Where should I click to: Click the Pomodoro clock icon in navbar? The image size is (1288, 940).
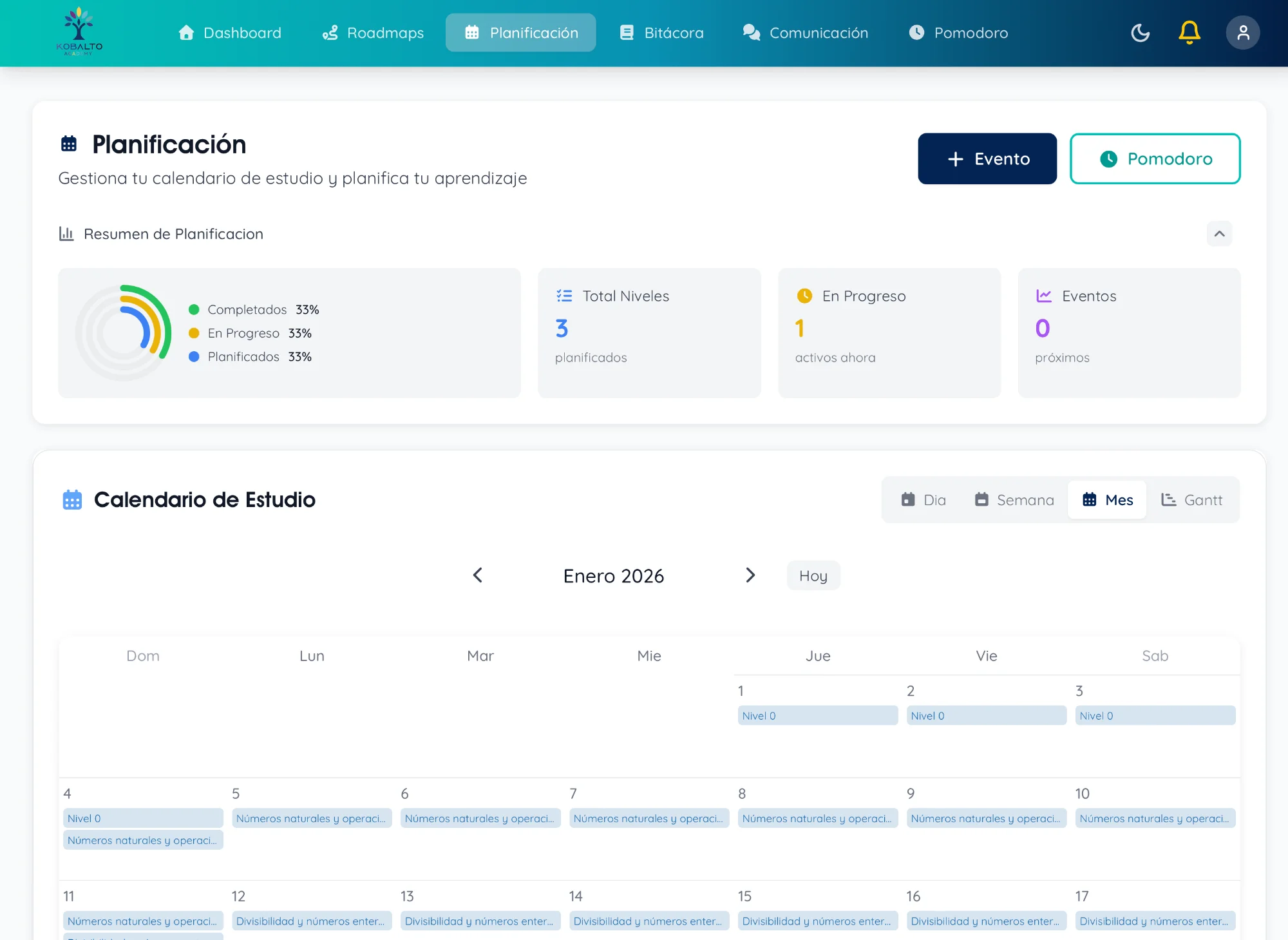point(917,33)
